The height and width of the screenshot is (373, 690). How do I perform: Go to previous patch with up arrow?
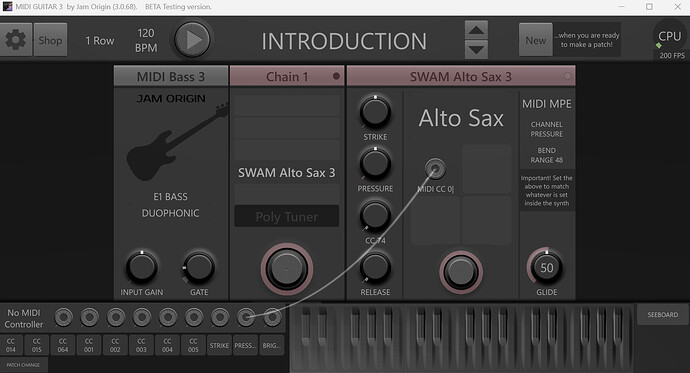point(476,30)
